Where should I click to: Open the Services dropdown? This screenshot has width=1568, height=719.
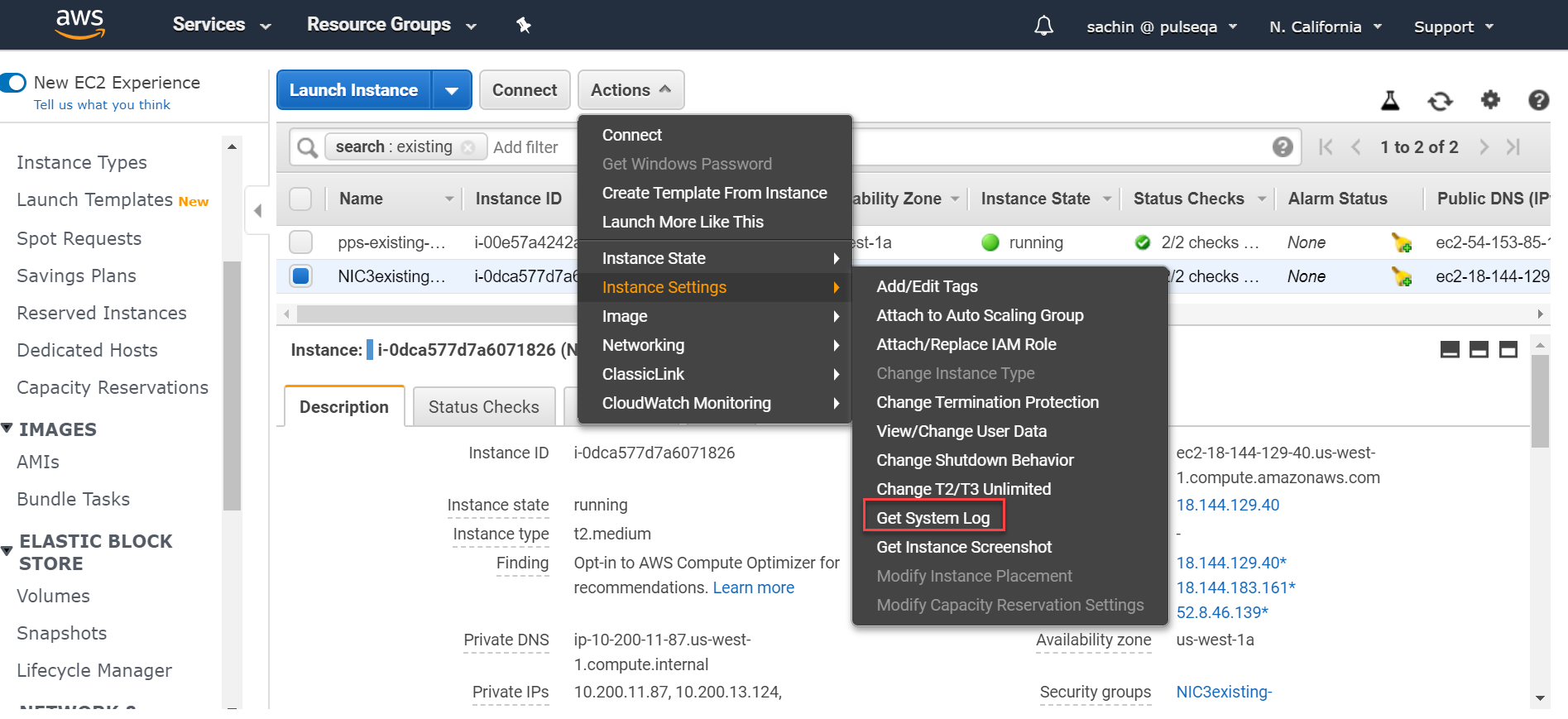pyautogui.click(x=222, y=25)
